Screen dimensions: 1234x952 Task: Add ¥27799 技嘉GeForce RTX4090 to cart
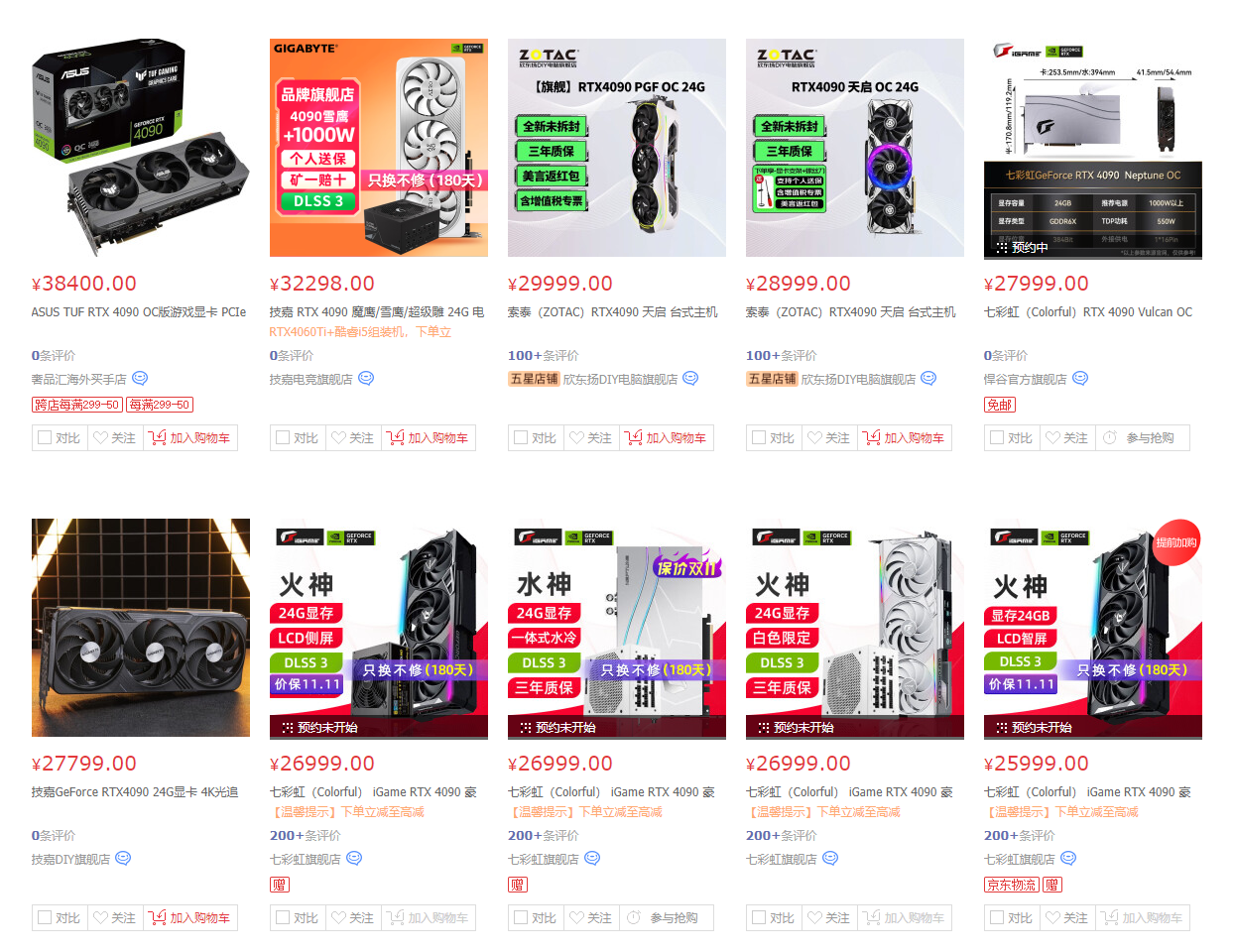[190, 917]
